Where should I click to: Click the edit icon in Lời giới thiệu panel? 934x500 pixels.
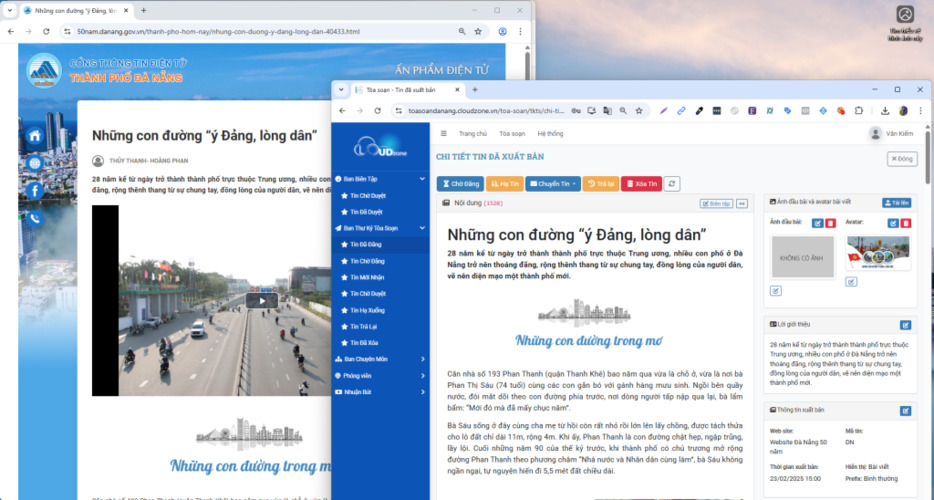pyautogui.click(x=906, y=325)
